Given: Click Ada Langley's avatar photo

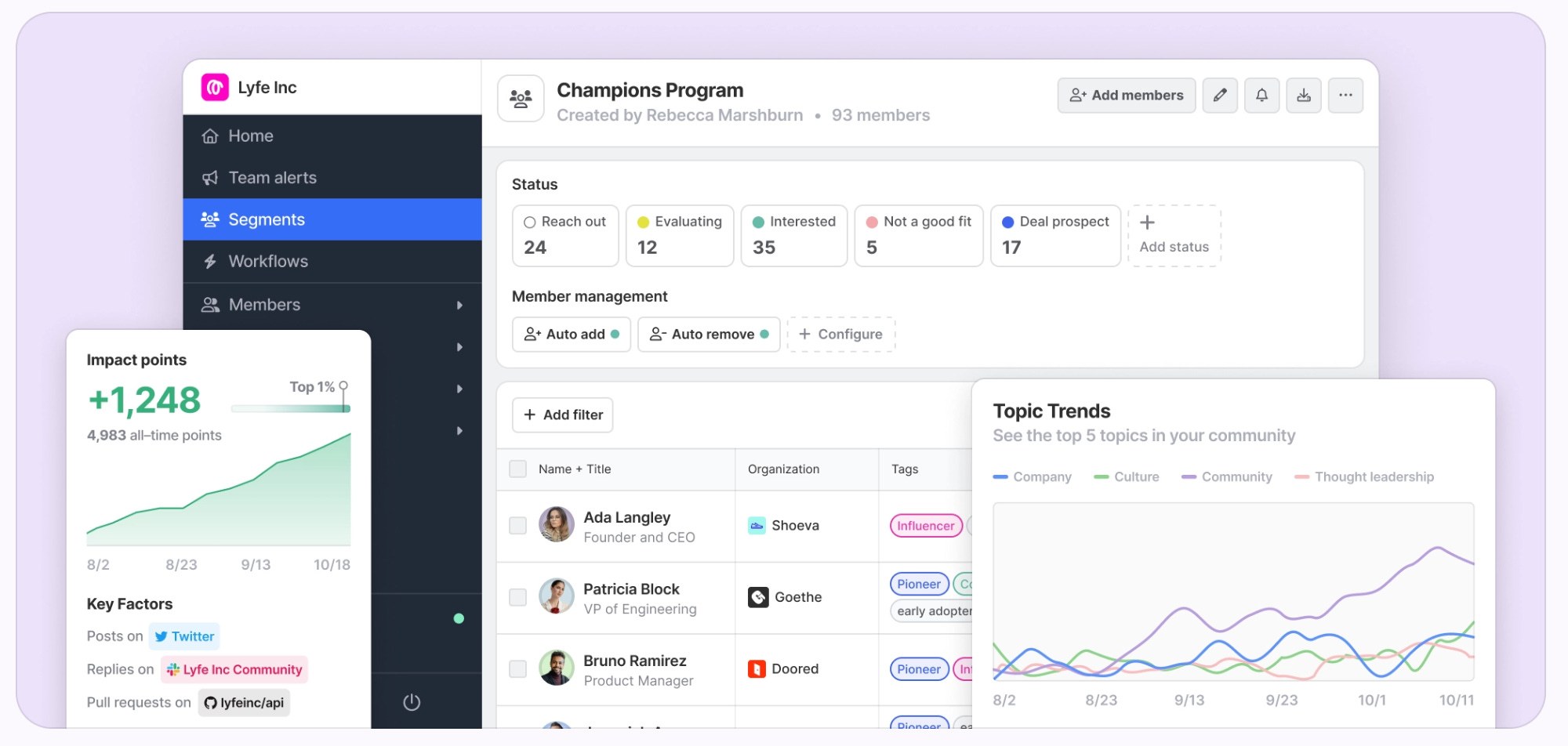Looking at the screenshot, I should 557,524.
